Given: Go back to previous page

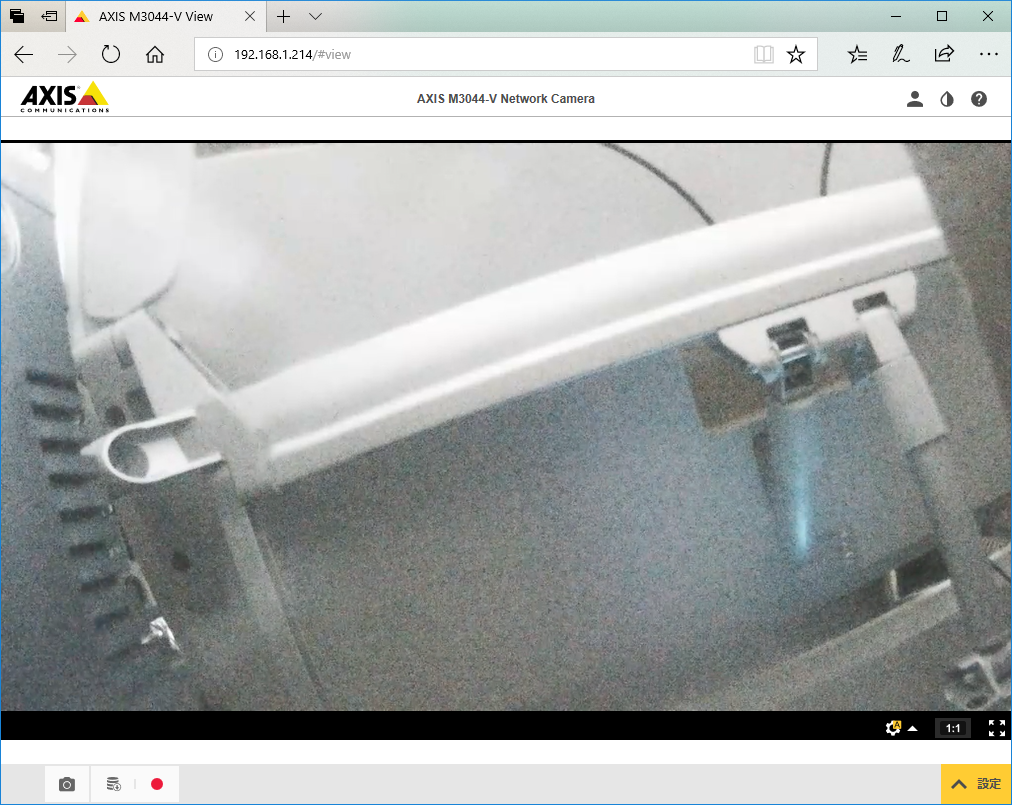Looking at the screenshot, I should click(x=24, y=54).
